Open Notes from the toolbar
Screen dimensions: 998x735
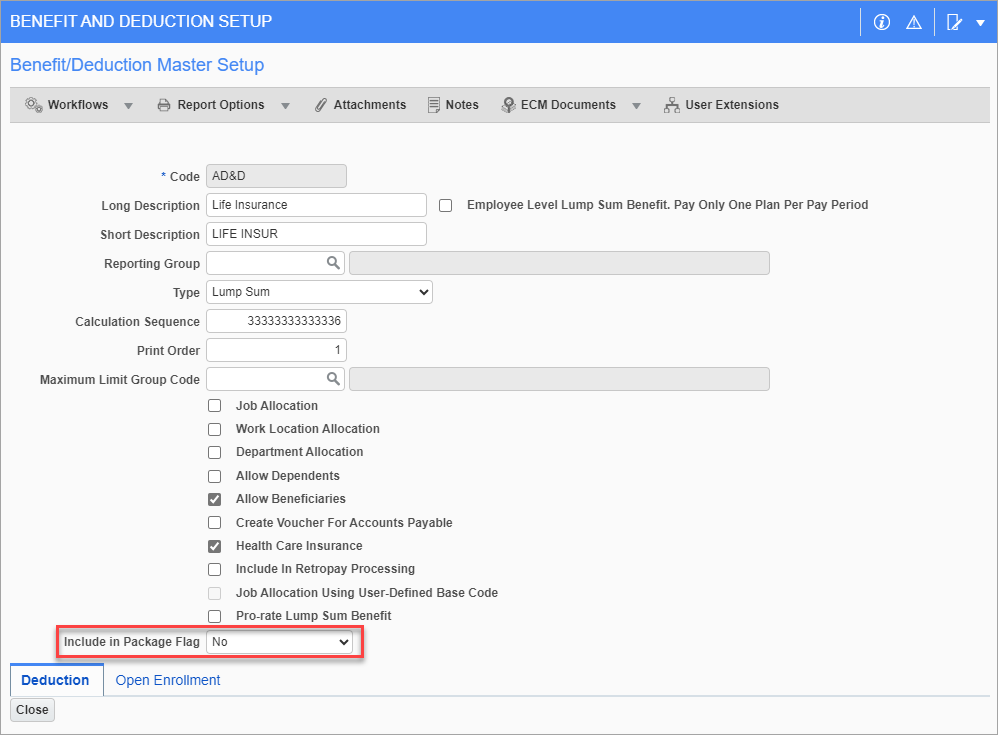point(453,105)
